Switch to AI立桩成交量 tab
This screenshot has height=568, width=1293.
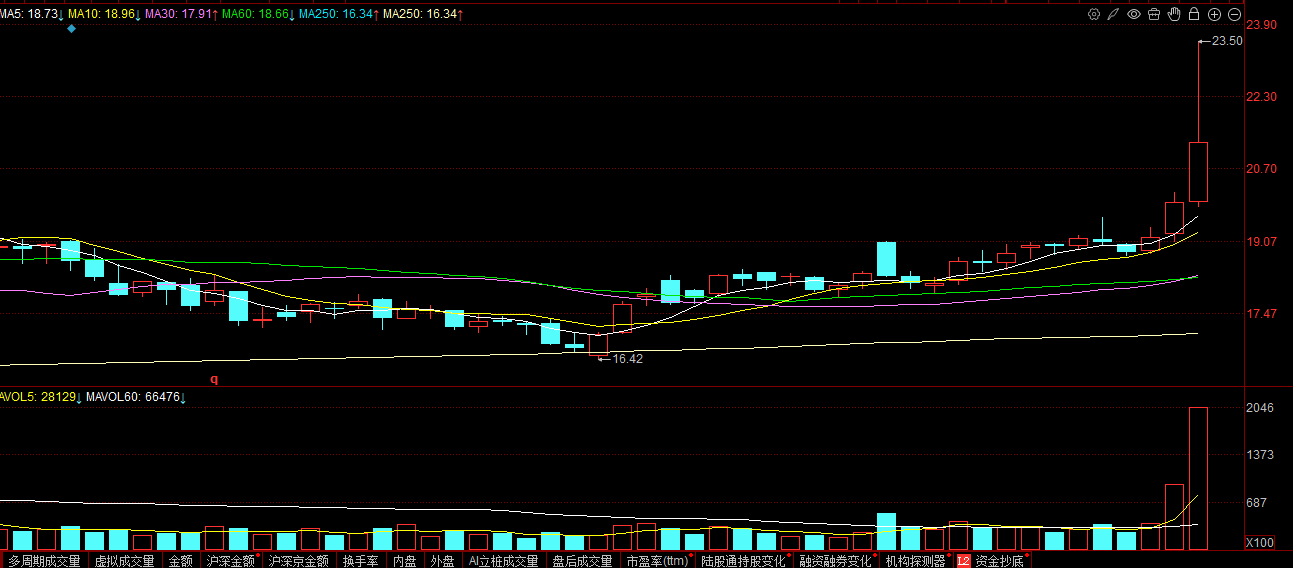coord(504,561)
